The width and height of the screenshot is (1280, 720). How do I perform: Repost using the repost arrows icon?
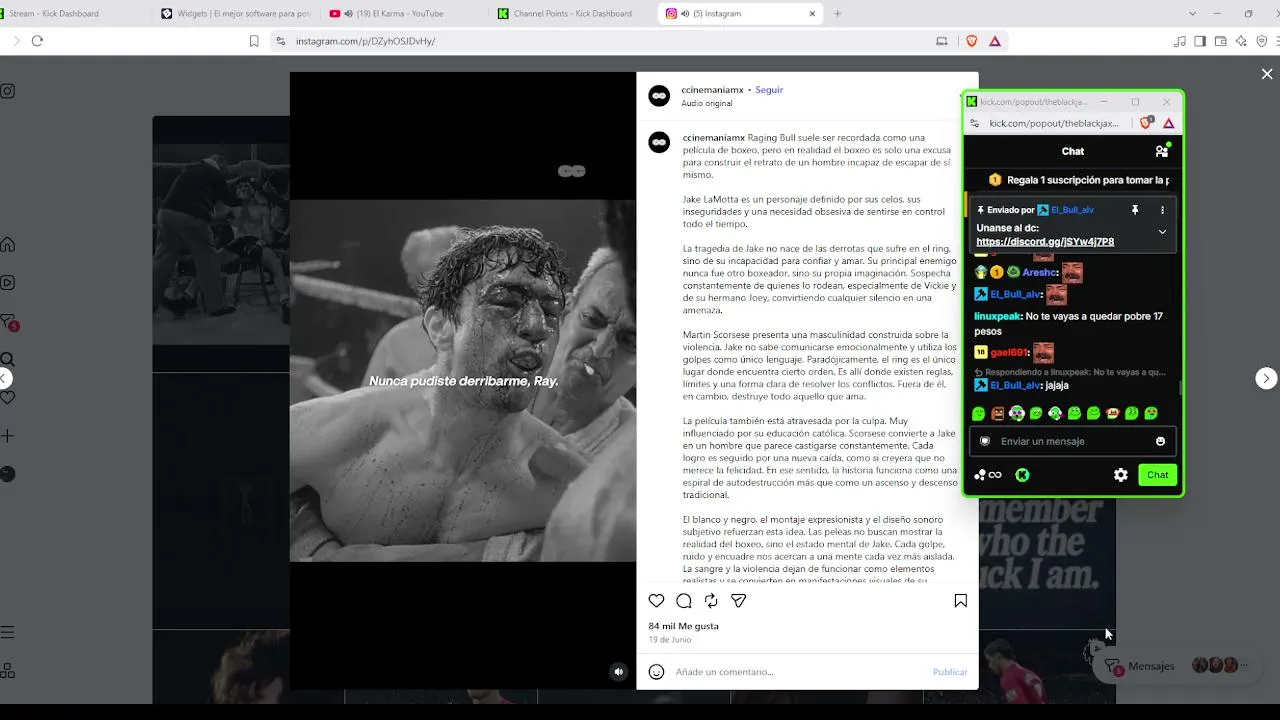(711, 601)
